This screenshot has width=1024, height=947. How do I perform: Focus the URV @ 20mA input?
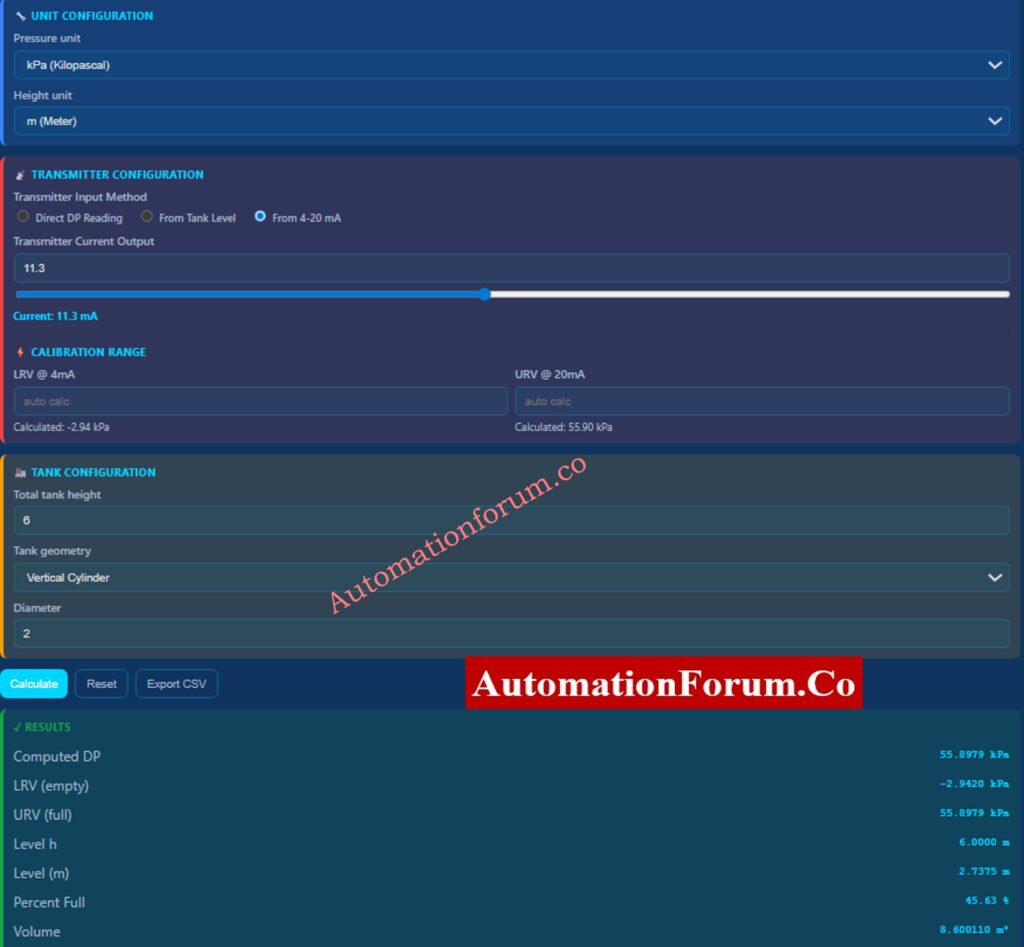point(762,401)
